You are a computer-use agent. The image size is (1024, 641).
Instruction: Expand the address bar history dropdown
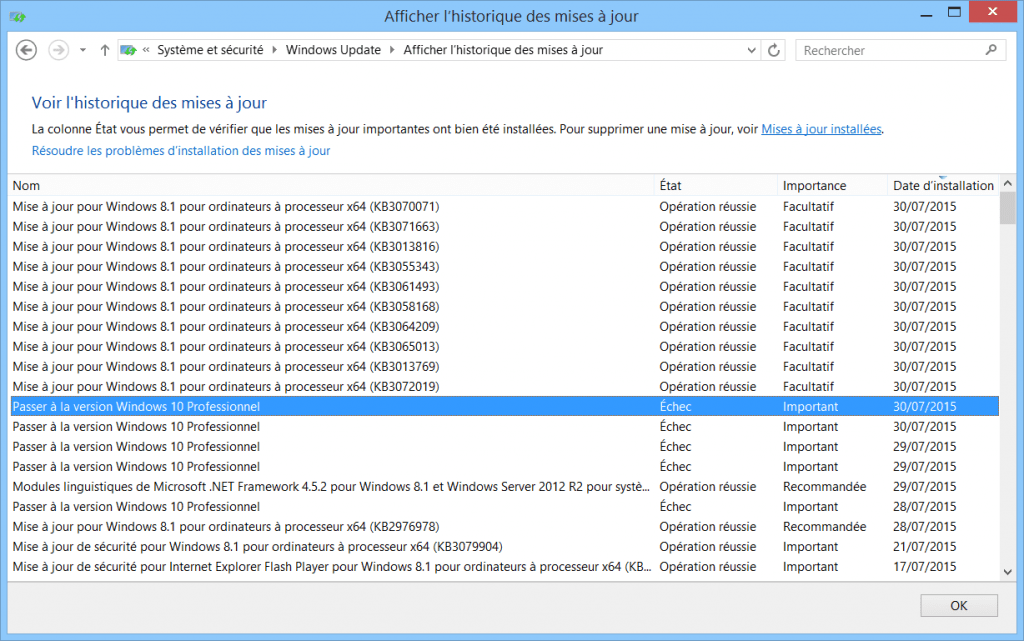coord(751,50)
